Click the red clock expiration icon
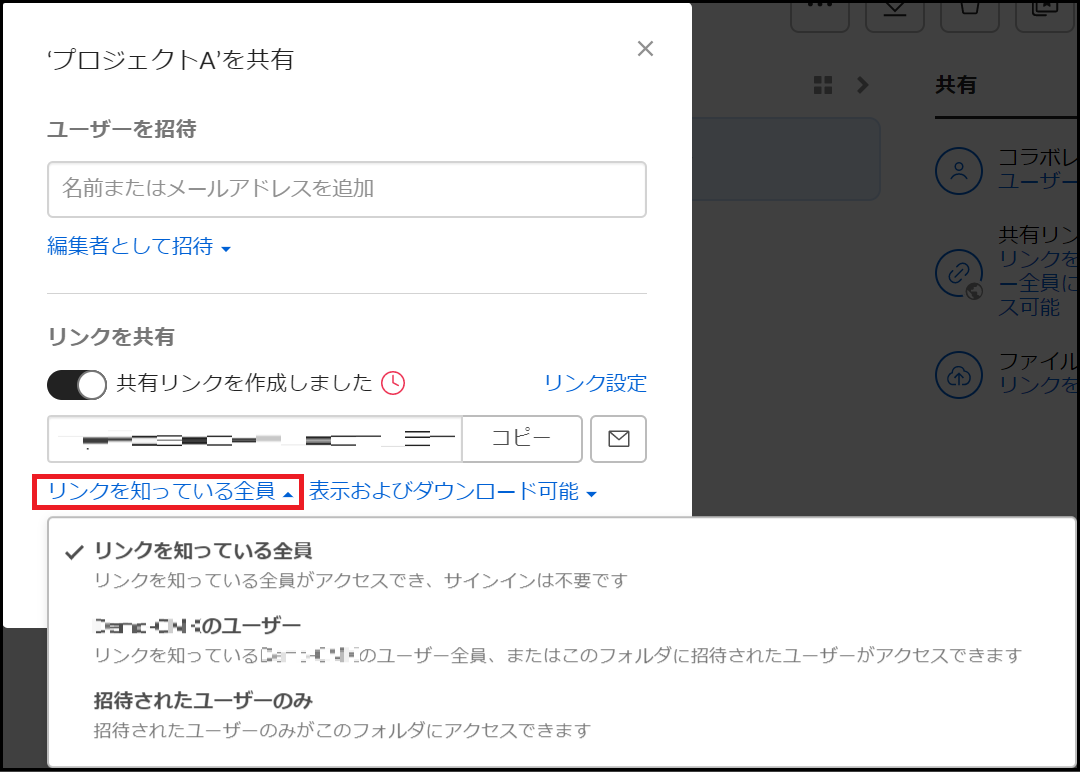 tap(393, 383)
